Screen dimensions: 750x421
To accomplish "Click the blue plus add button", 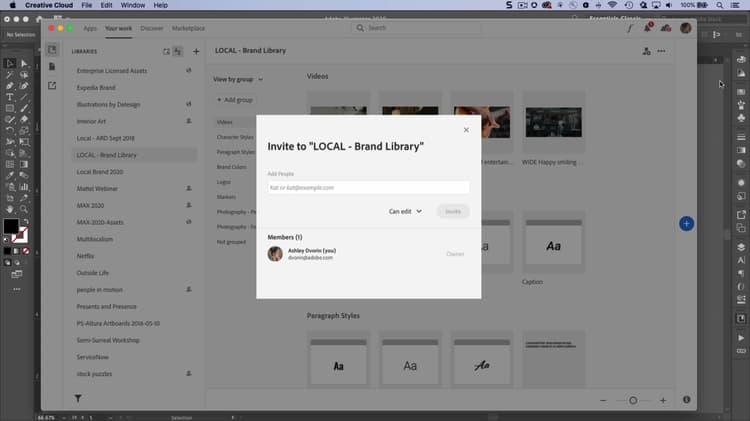I will [686, 223].
